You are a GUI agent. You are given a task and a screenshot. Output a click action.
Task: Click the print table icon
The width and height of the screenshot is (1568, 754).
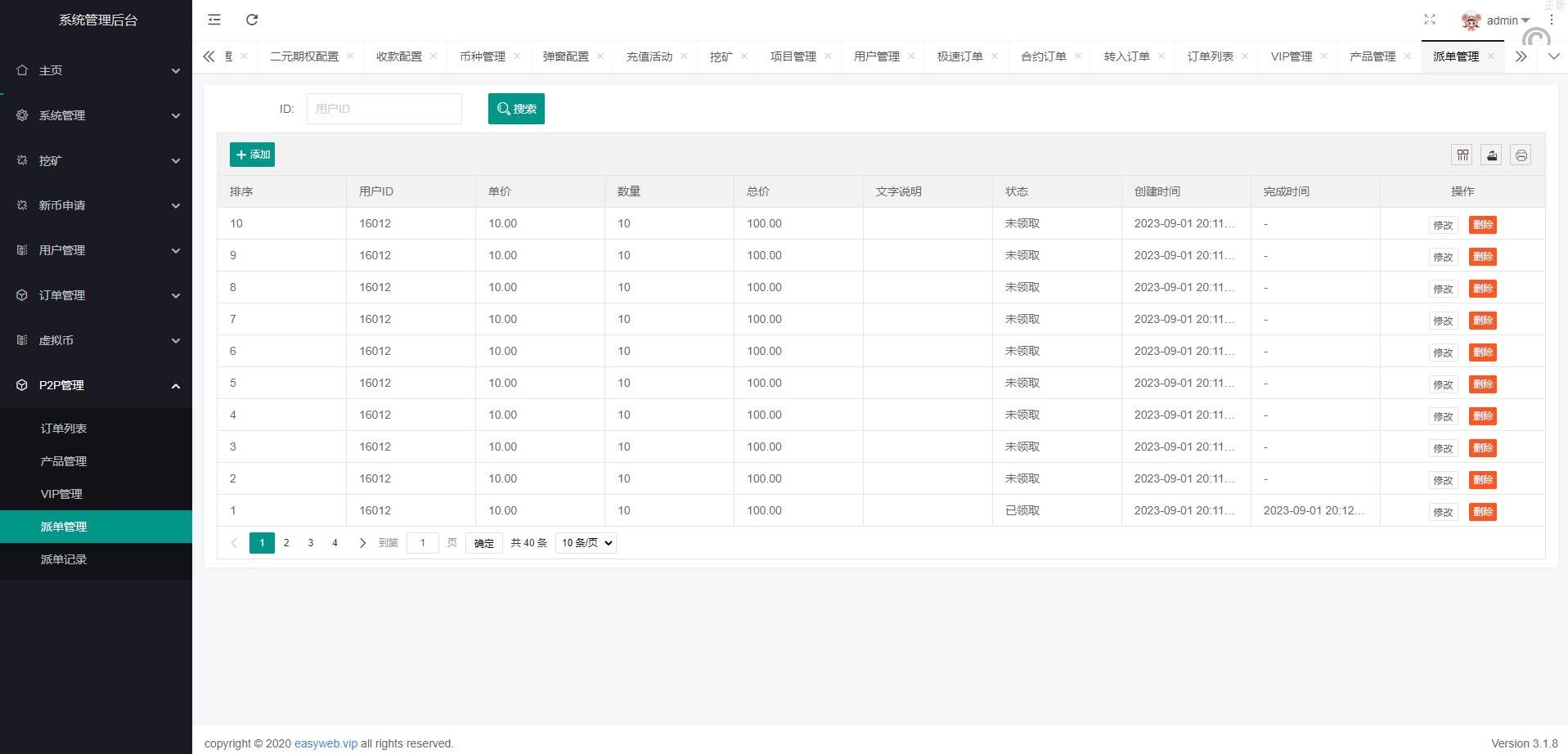1521,155
